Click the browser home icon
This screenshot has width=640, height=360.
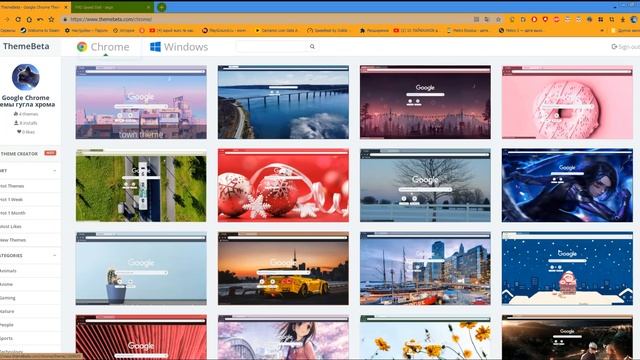coord(29,19)
